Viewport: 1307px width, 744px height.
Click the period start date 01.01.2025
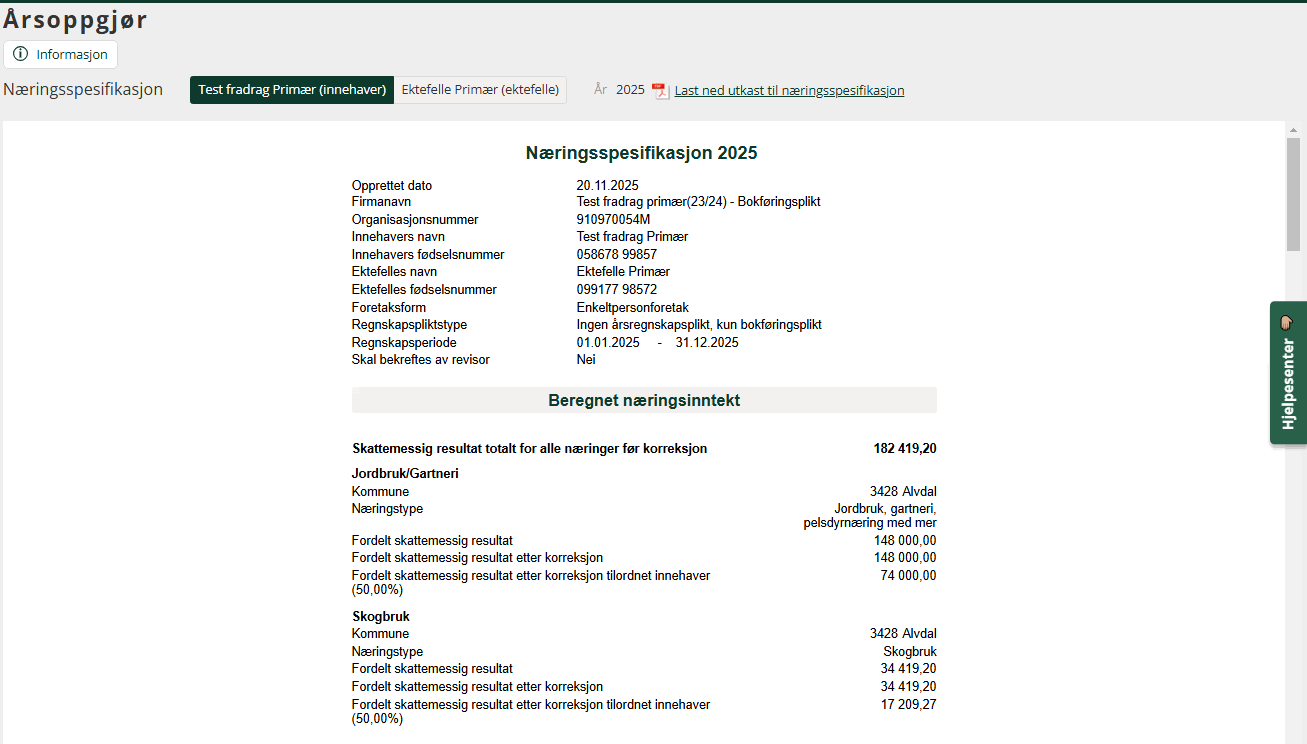608,343
